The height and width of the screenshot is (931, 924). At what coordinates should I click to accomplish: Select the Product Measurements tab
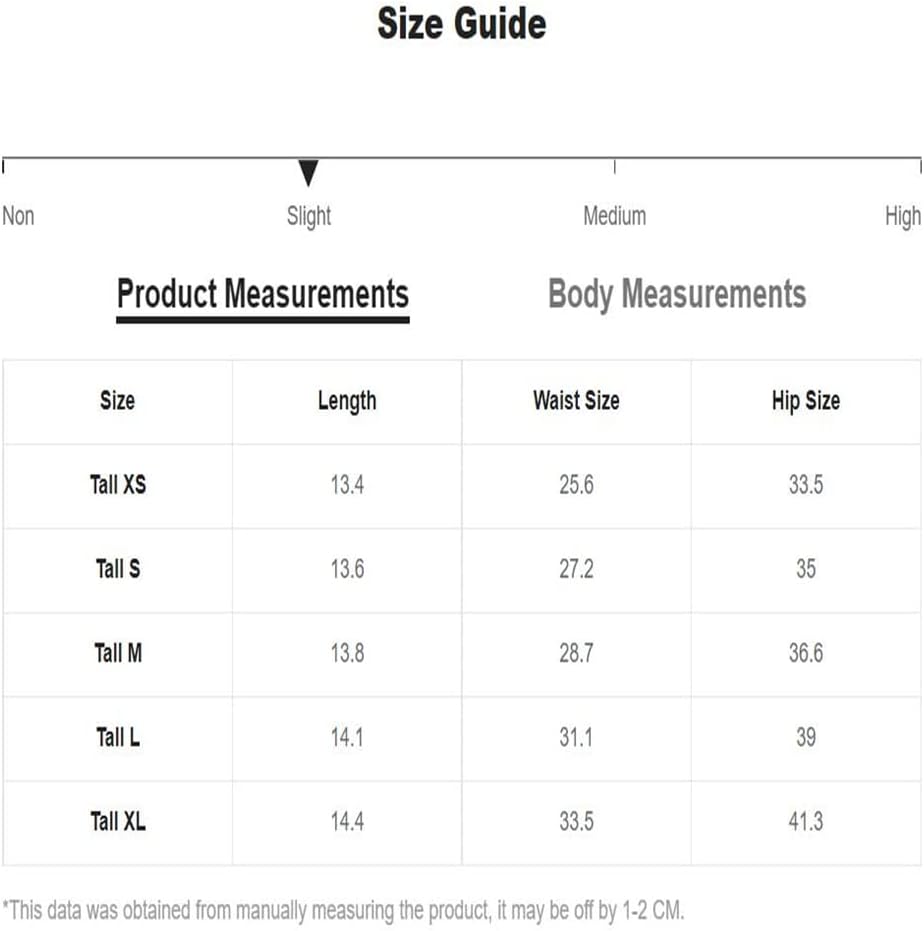click(262, 299)
